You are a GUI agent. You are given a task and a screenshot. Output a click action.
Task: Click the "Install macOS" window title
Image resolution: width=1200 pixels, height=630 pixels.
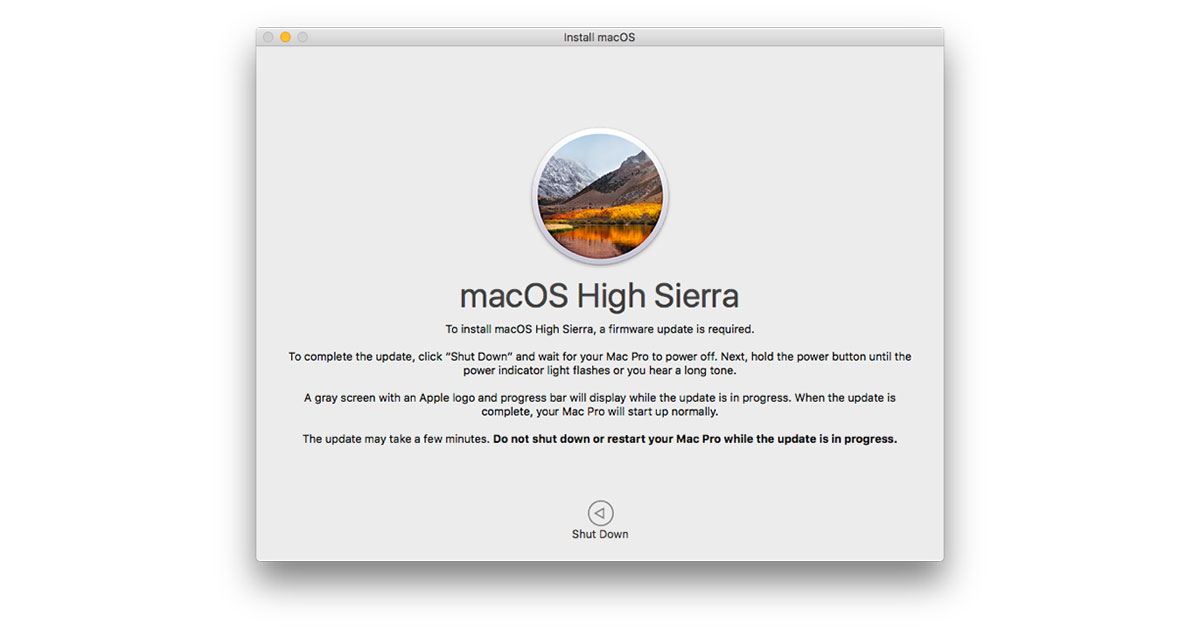600,37
